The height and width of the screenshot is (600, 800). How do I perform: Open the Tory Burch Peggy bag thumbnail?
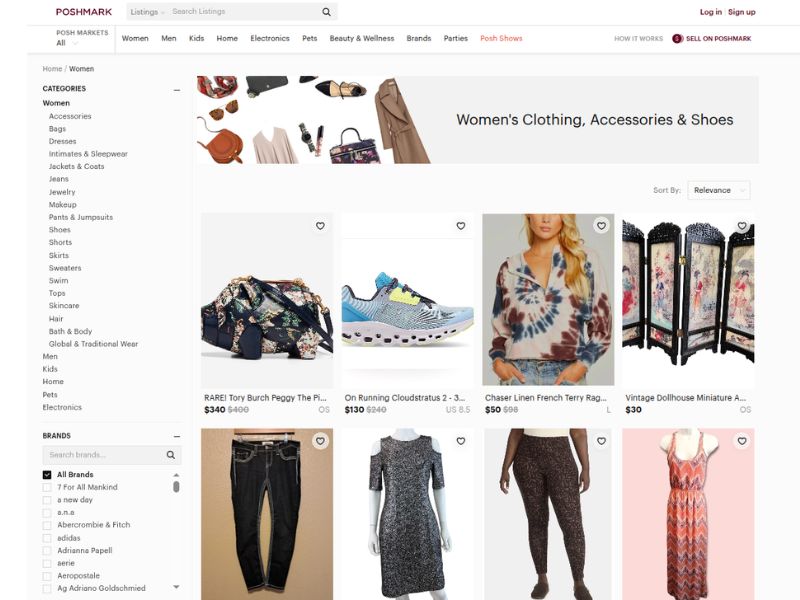[x=267, y=301]
